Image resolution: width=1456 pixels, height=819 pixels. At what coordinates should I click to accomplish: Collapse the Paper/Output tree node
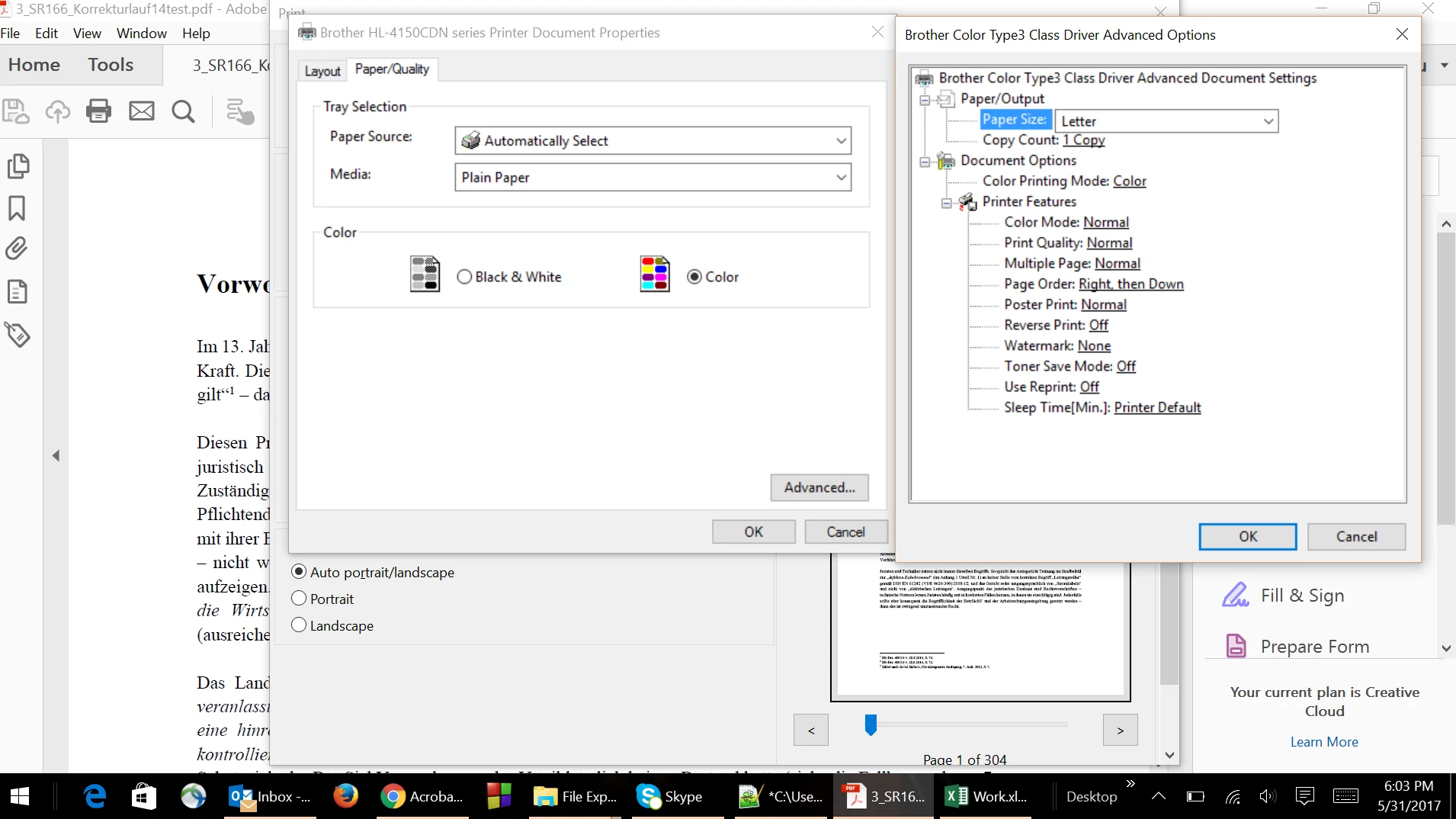tap(925, 100)
